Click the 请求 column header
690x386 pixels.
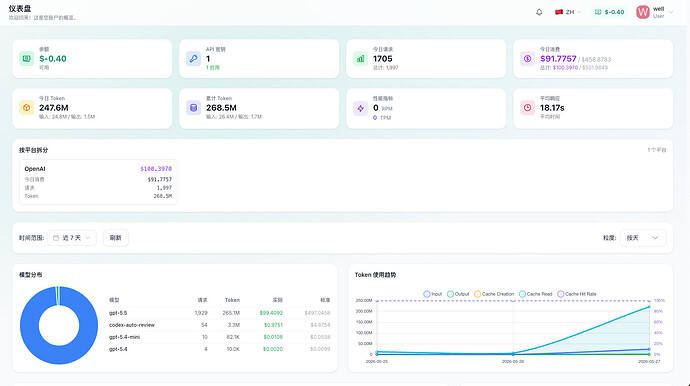(x=202, y=300)
